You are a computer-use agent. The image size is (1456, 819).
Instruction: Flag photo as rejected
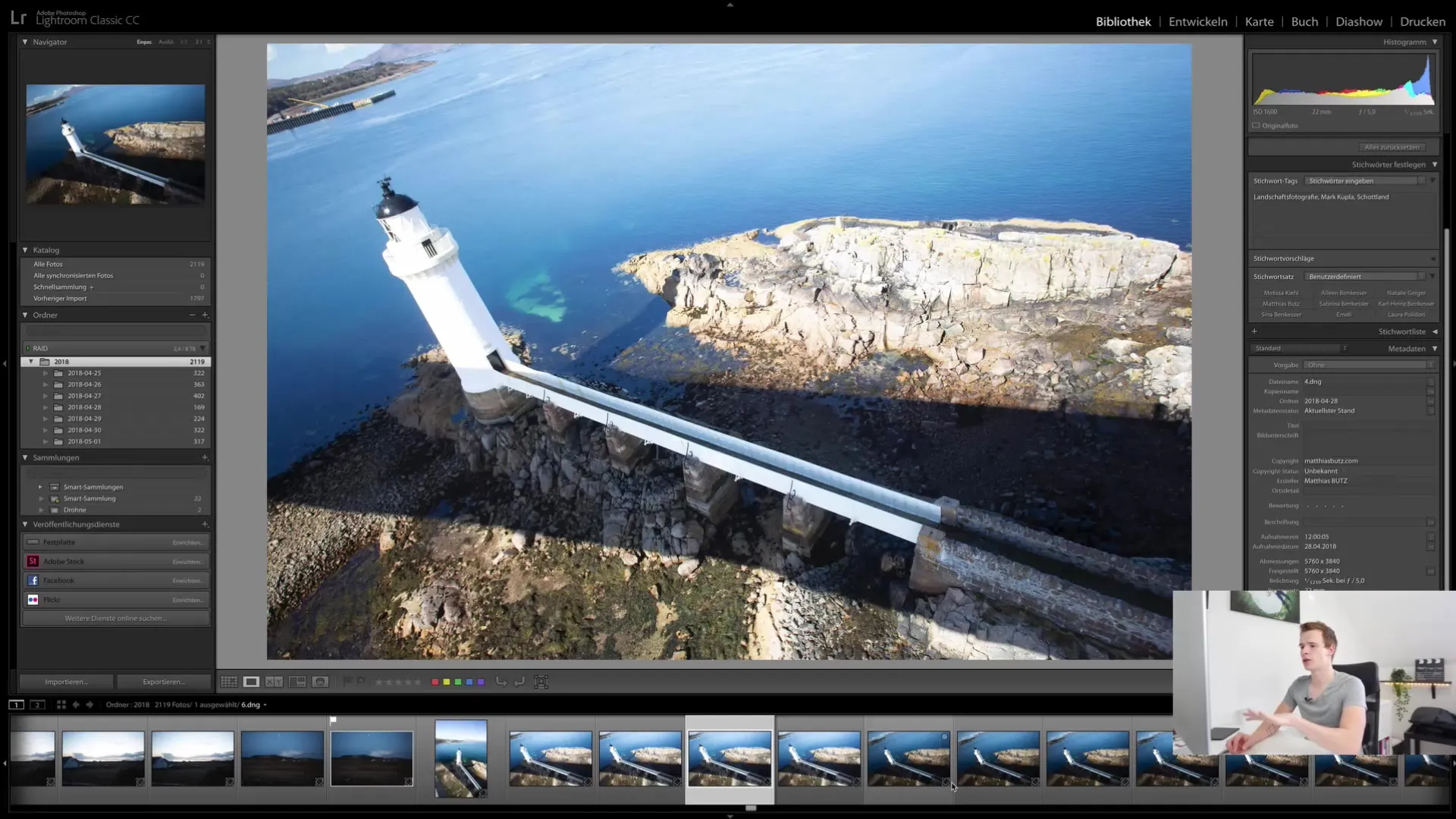pyautogui.click(x=361, y=682)
